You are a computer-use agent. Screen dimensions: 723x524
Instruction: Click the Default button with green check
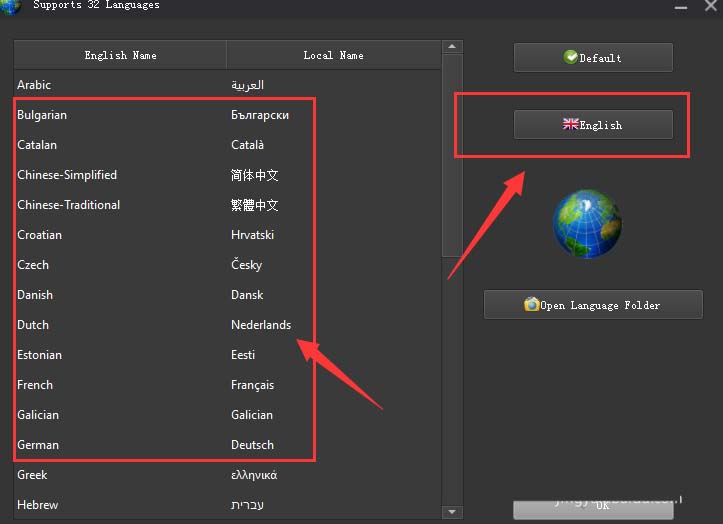(x=593, y=58)
